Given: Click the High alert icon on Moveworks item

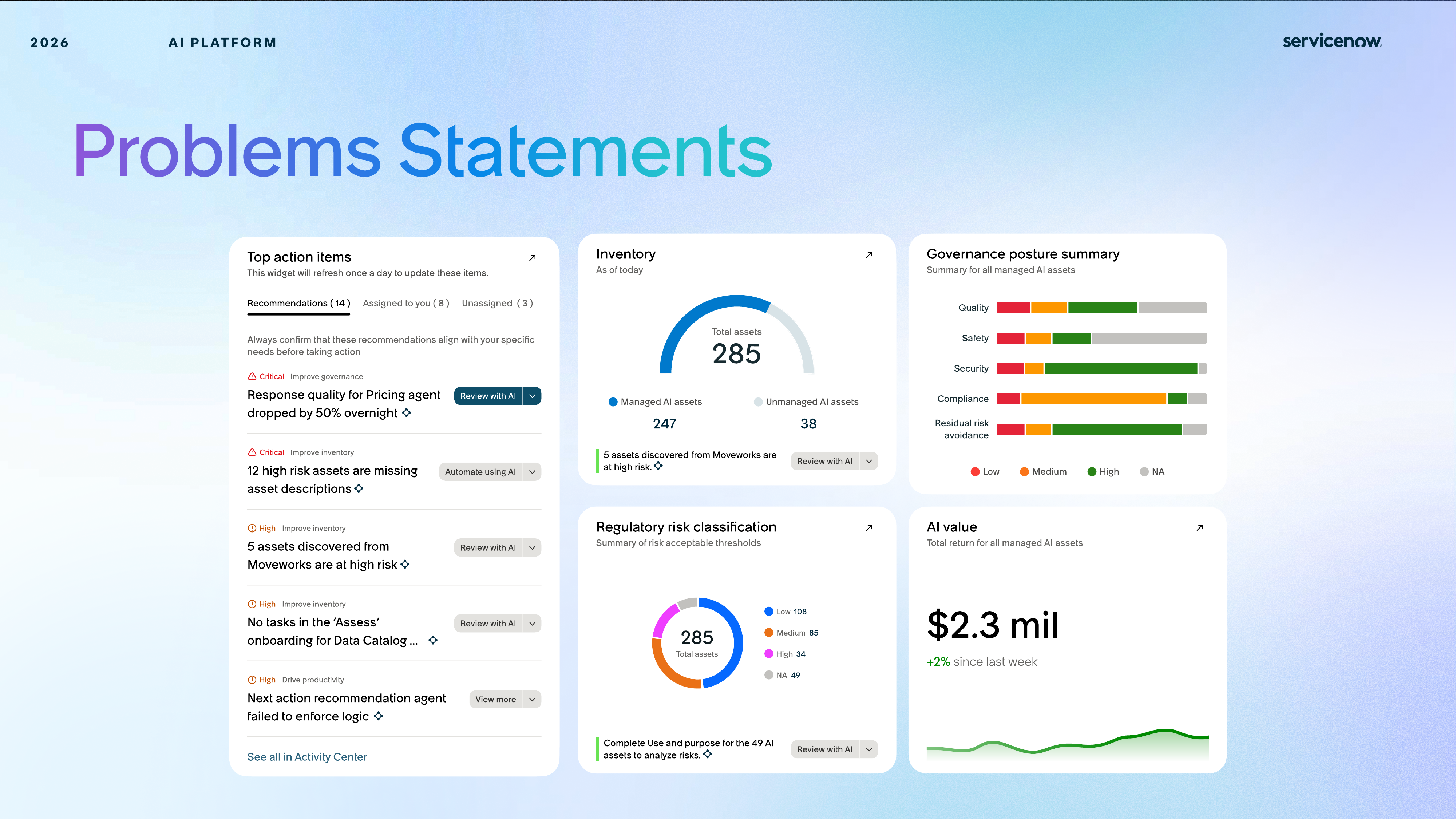Looking at the screenshot, I should coord(252,528).
